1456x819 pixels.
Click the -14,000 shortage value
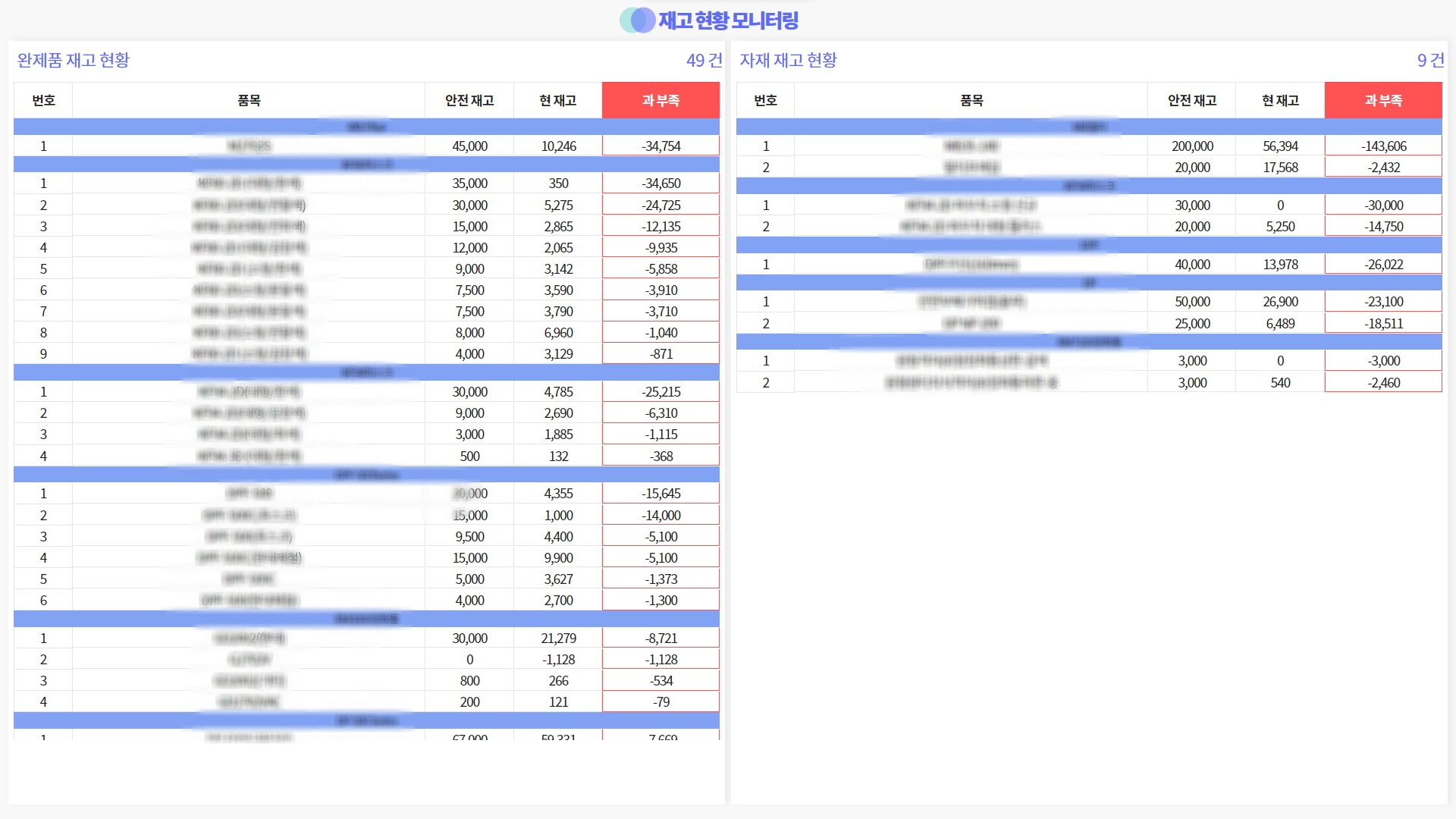[x=661, y=515]
